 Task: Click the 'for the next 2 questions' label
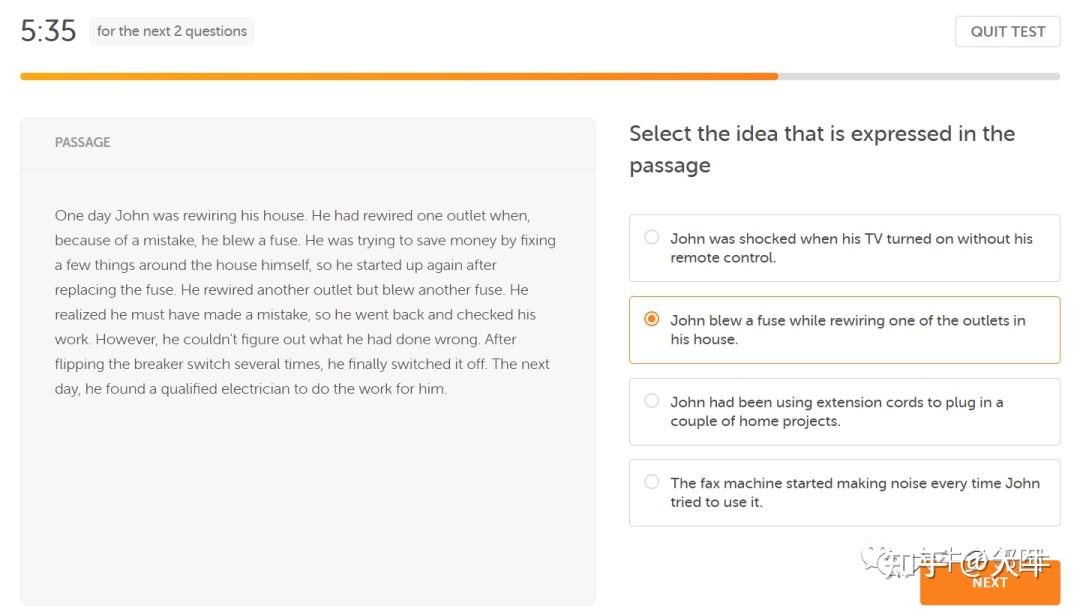pyautogui.click(x=172, y=31)
